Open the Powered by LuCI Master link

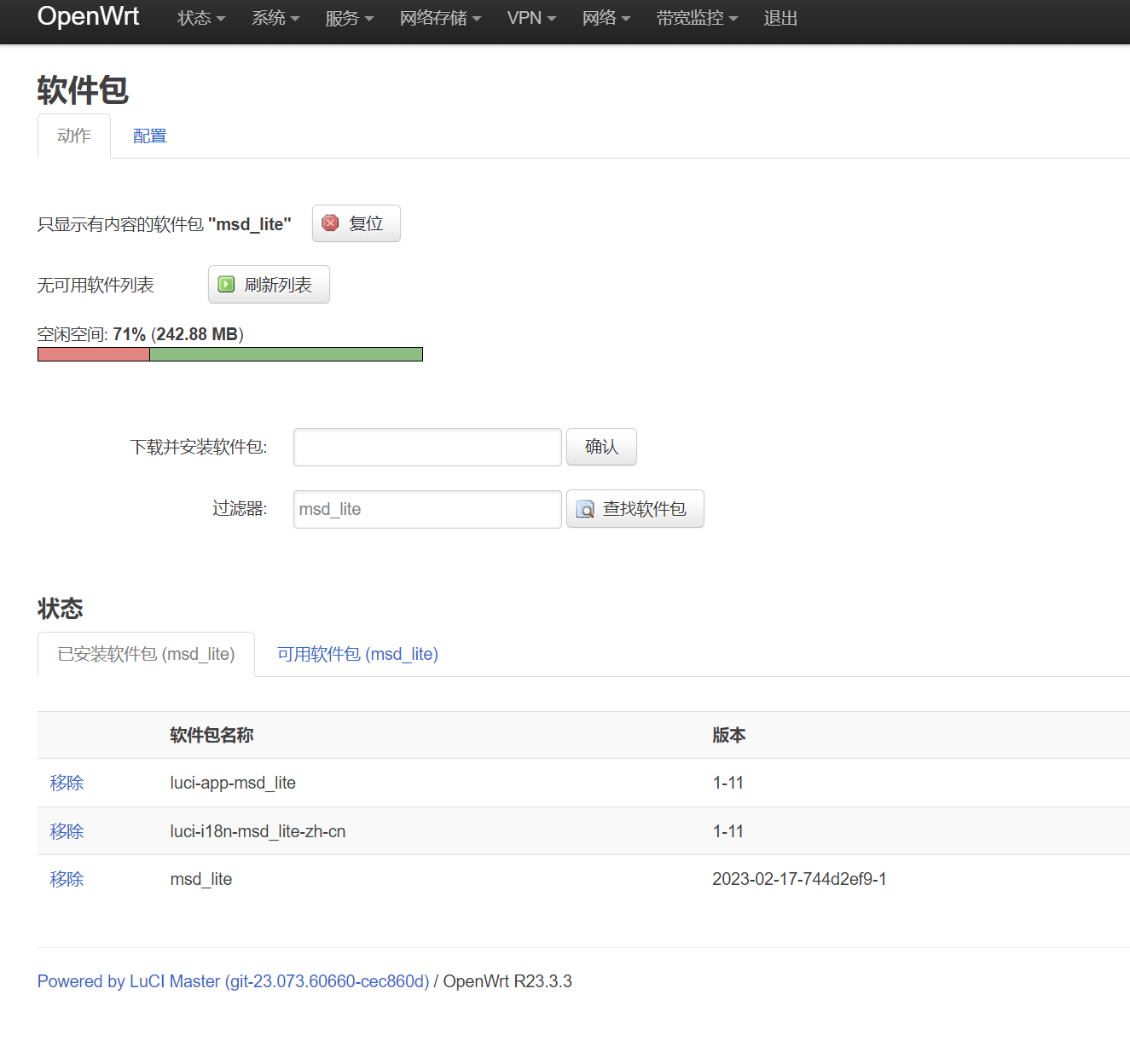pos(233,981)
